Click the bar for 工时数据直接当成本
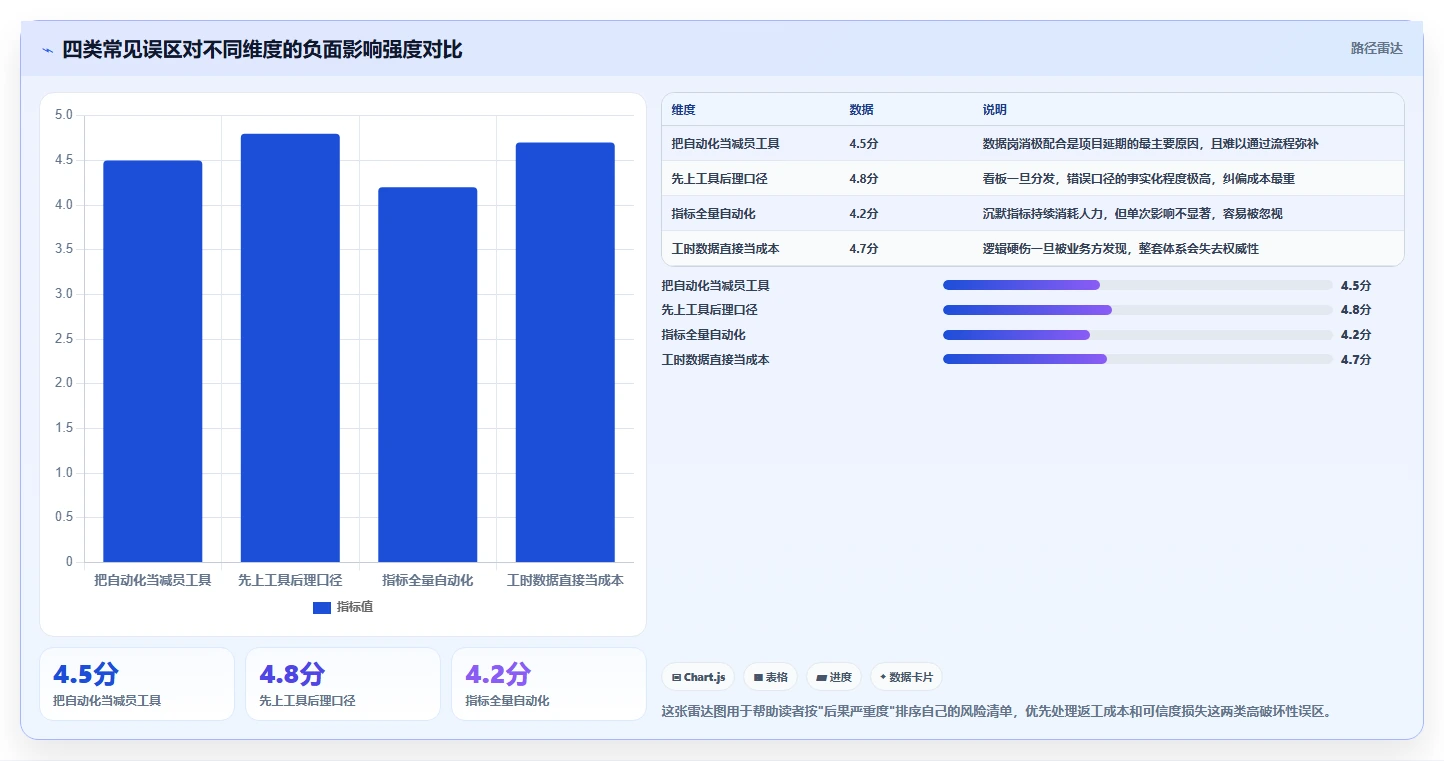The width and height of the screenshot is (1444, 761). tap(565, 352)
